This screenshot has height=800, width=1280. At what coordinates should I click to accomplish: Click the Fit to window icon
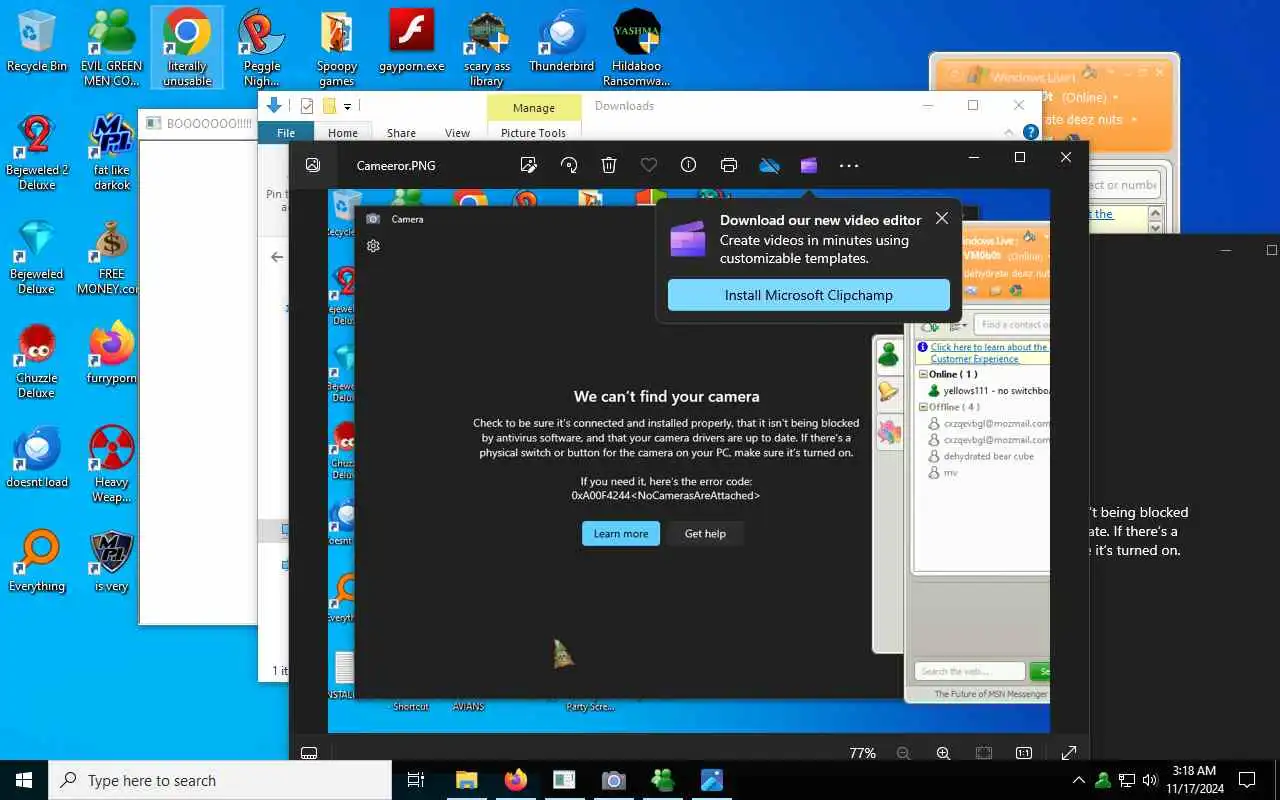coord(984,753)
